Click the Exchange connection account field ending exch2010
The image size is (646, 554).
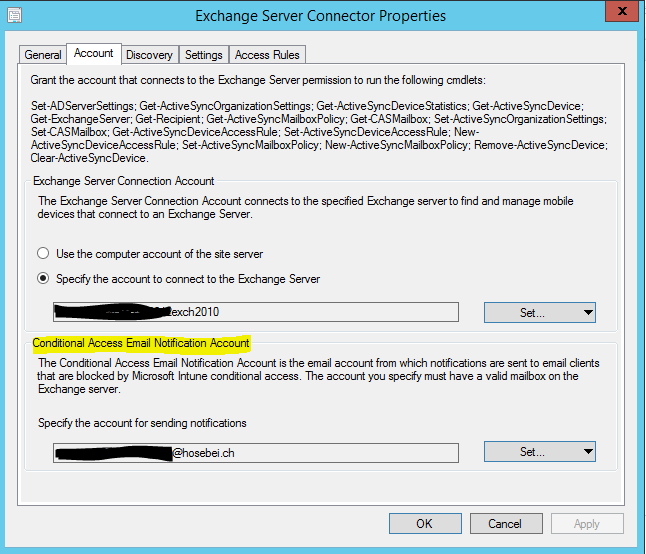(x=255, y=312)
